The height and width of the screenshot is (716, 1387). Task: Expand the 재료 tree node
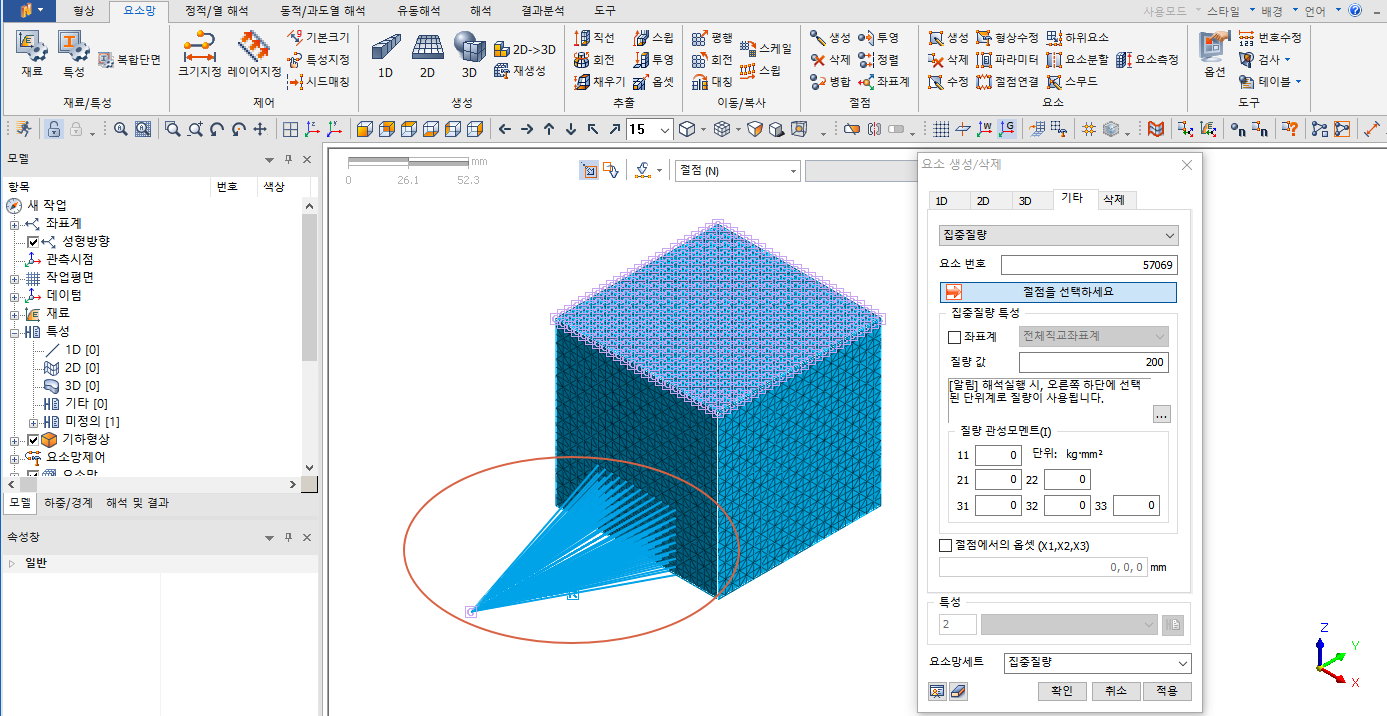click(x=15, y=314)
